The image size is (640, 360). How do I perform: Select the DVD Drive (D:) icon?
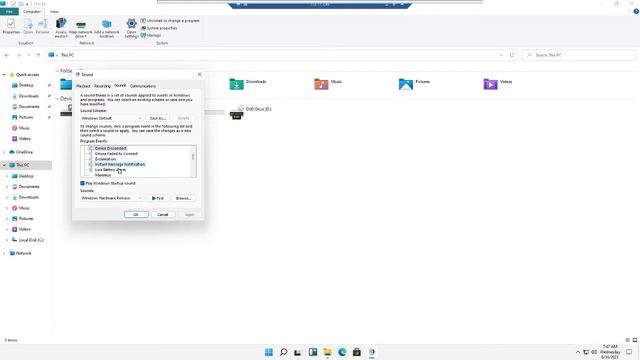tap(237, 112)
